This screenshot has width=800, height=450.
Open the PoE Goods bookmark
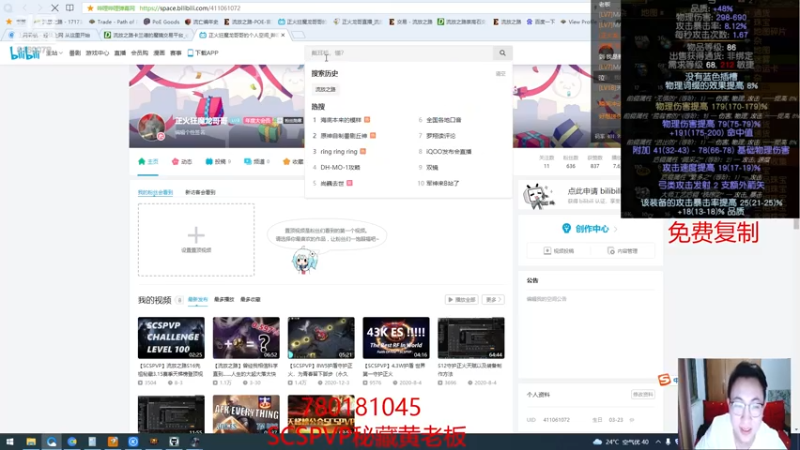161,22
